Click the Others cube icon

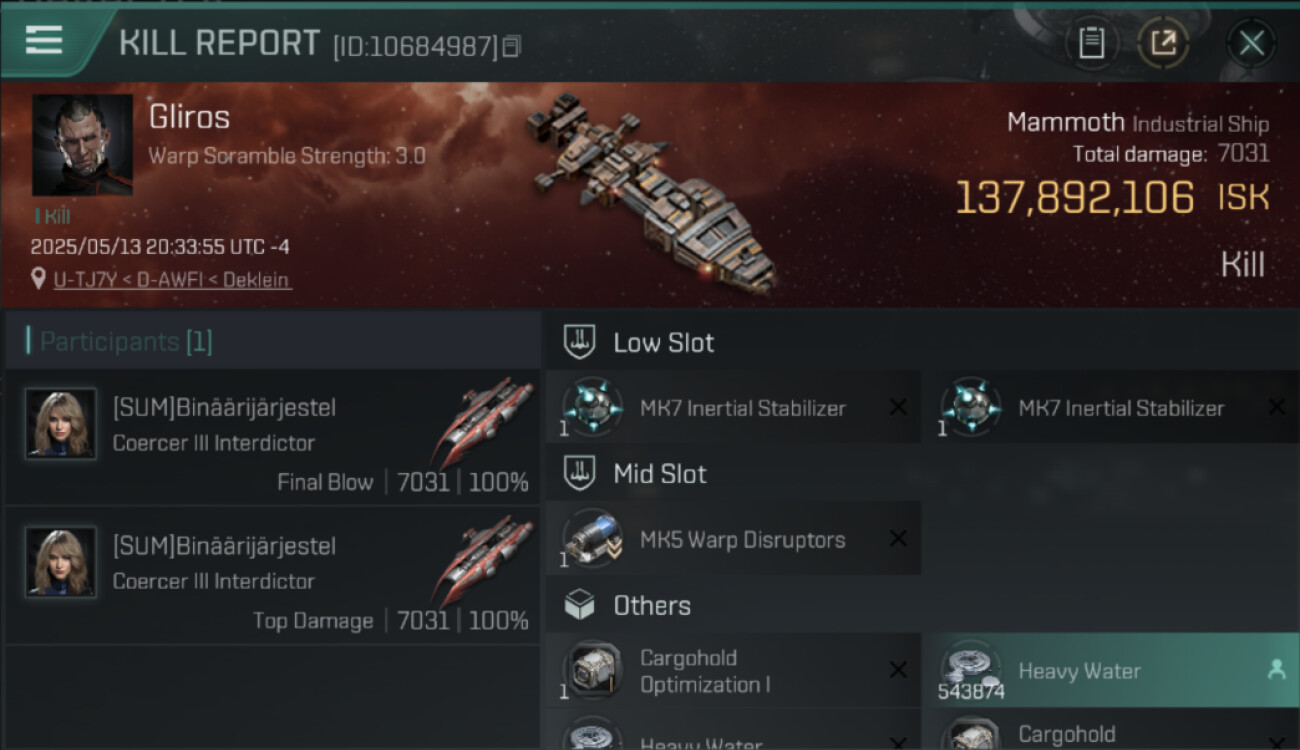[x=579, y=605]
